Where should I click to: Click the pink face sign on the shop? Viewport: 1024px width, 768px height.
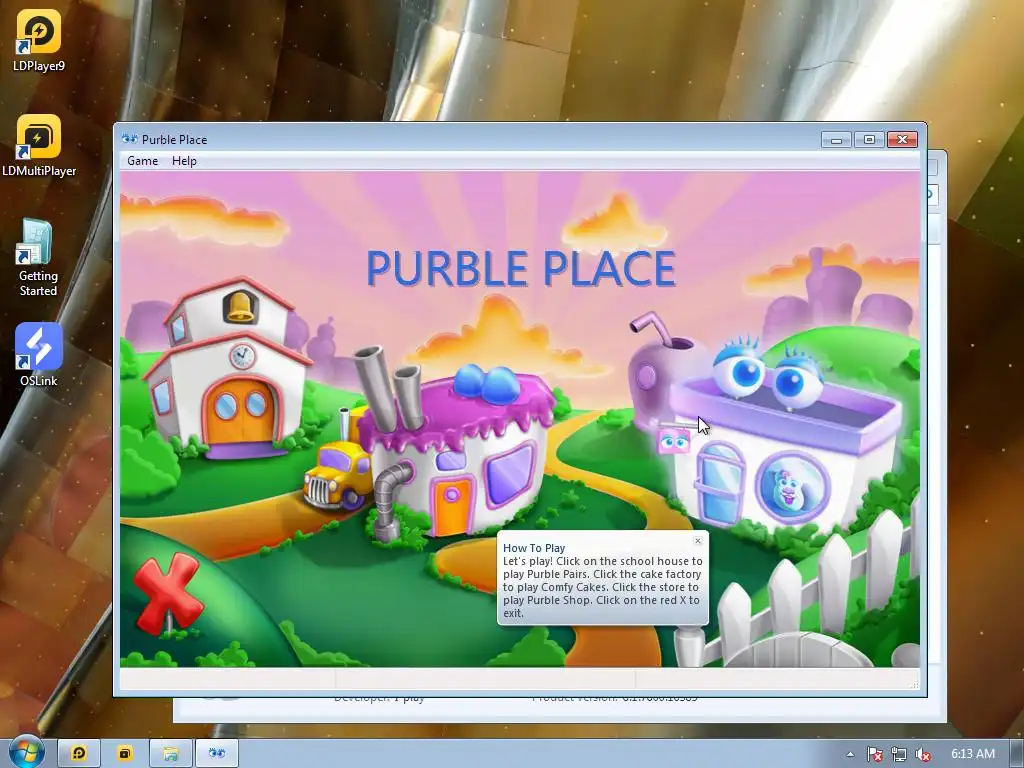[674, 442]
